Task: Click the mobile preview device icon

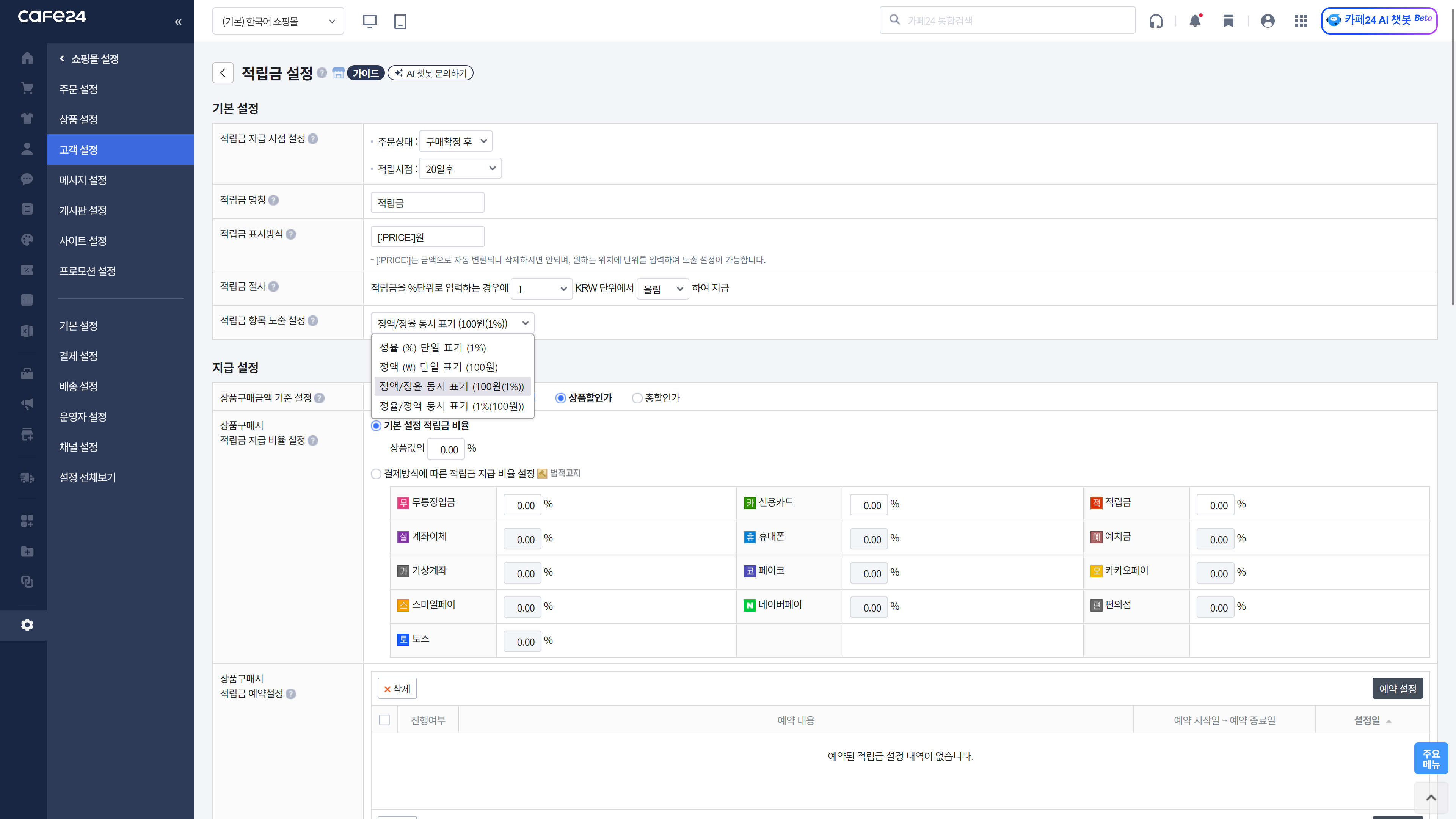Action: pos(400,22)
